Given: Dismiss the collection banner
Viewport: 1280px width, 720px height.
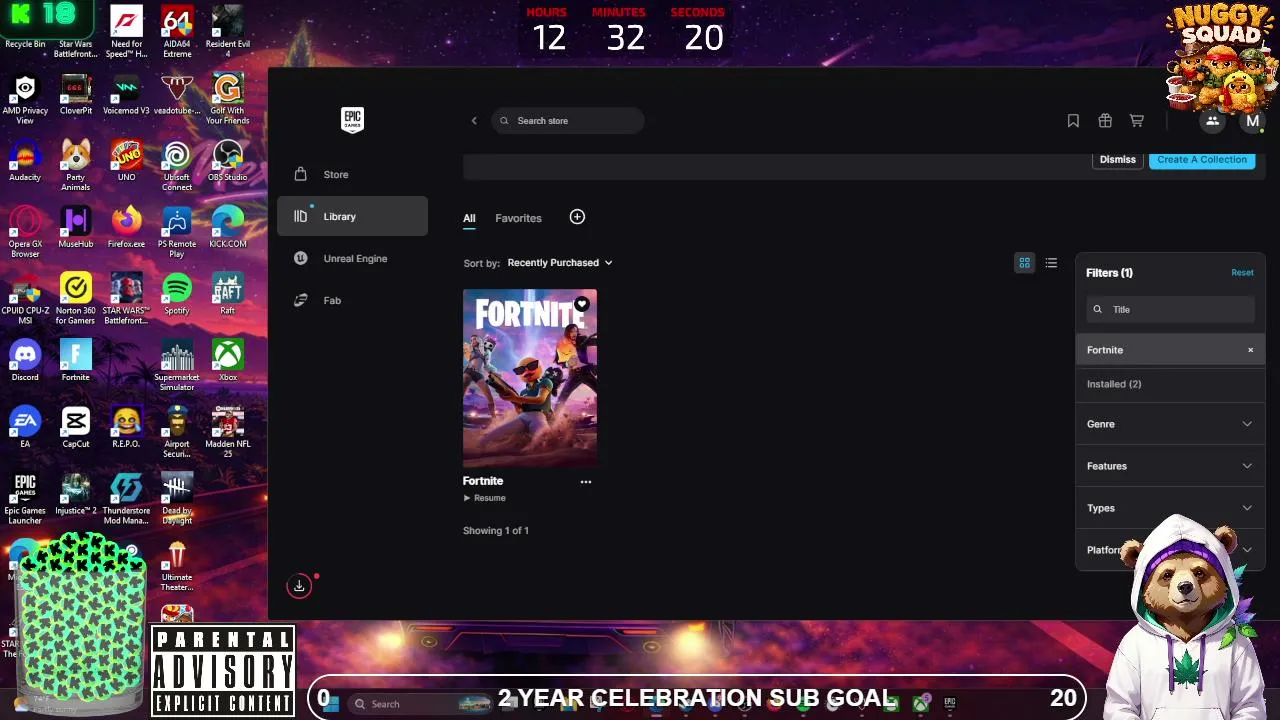Looking at the screenshot, I should pos(1118,160).
